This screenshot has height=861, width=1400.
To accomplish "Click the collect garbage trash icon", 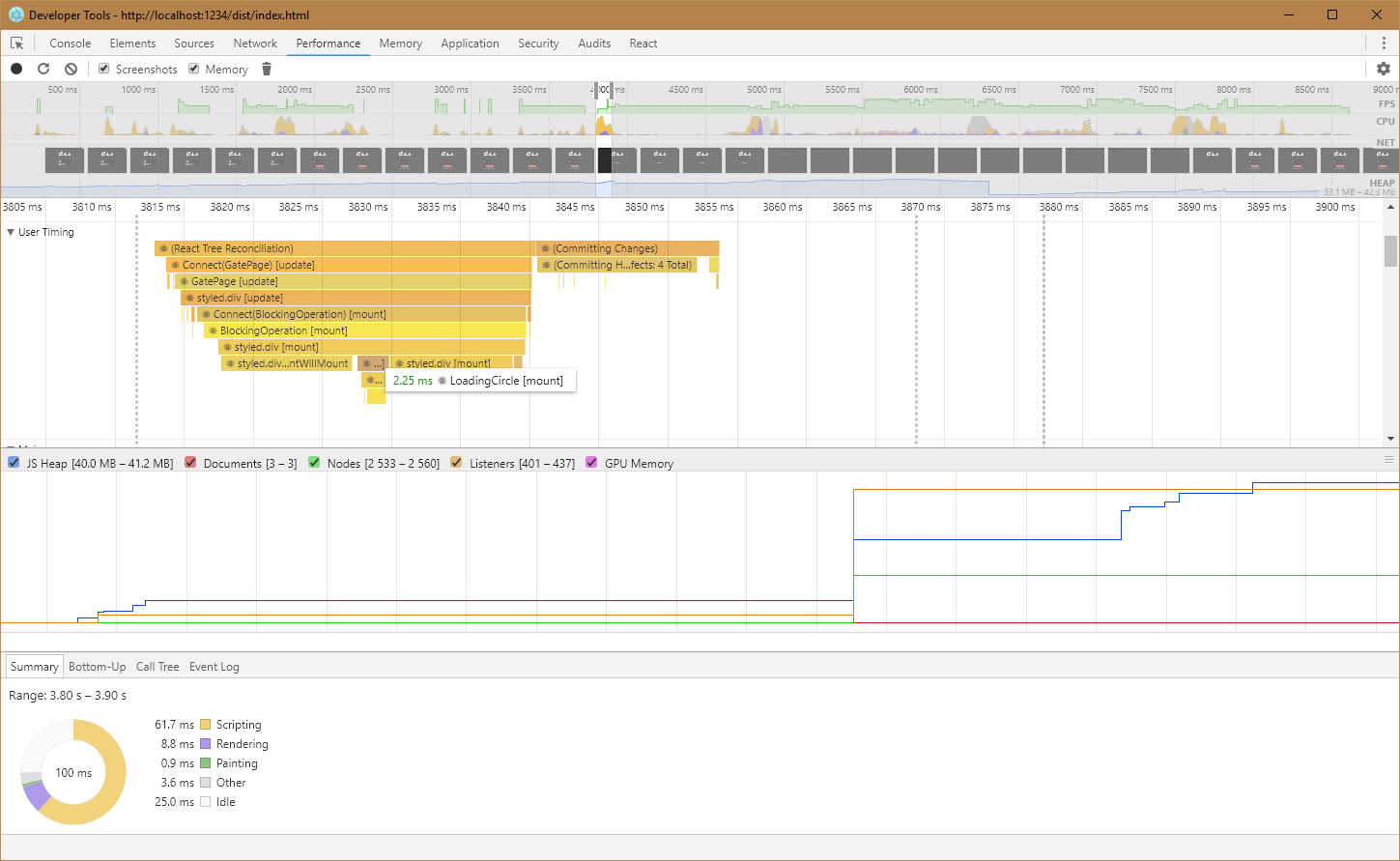I will 267,69.
